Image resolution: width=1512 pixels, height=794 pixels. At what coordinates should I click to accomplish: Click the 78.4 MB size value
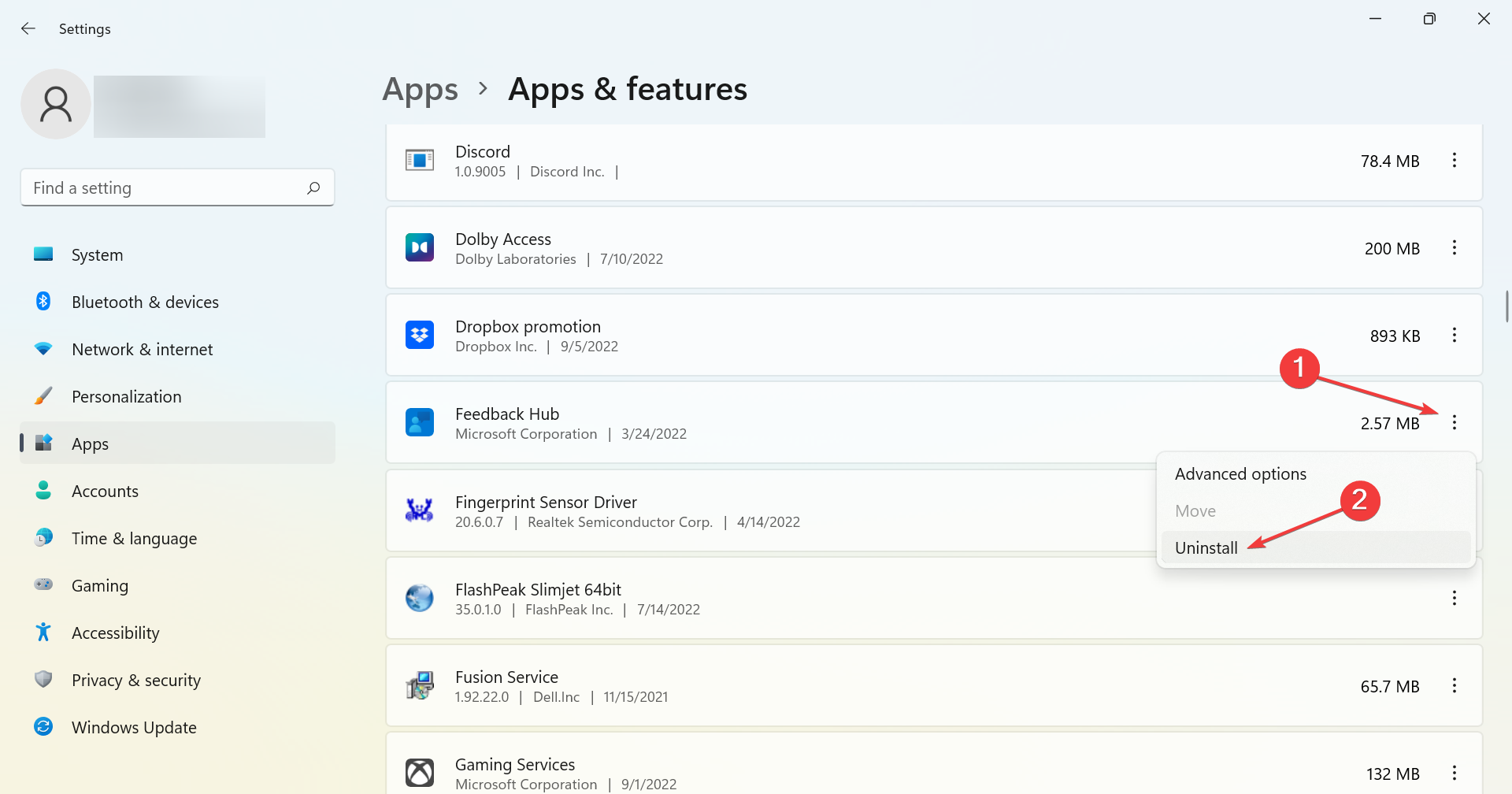click(1390, 161)
